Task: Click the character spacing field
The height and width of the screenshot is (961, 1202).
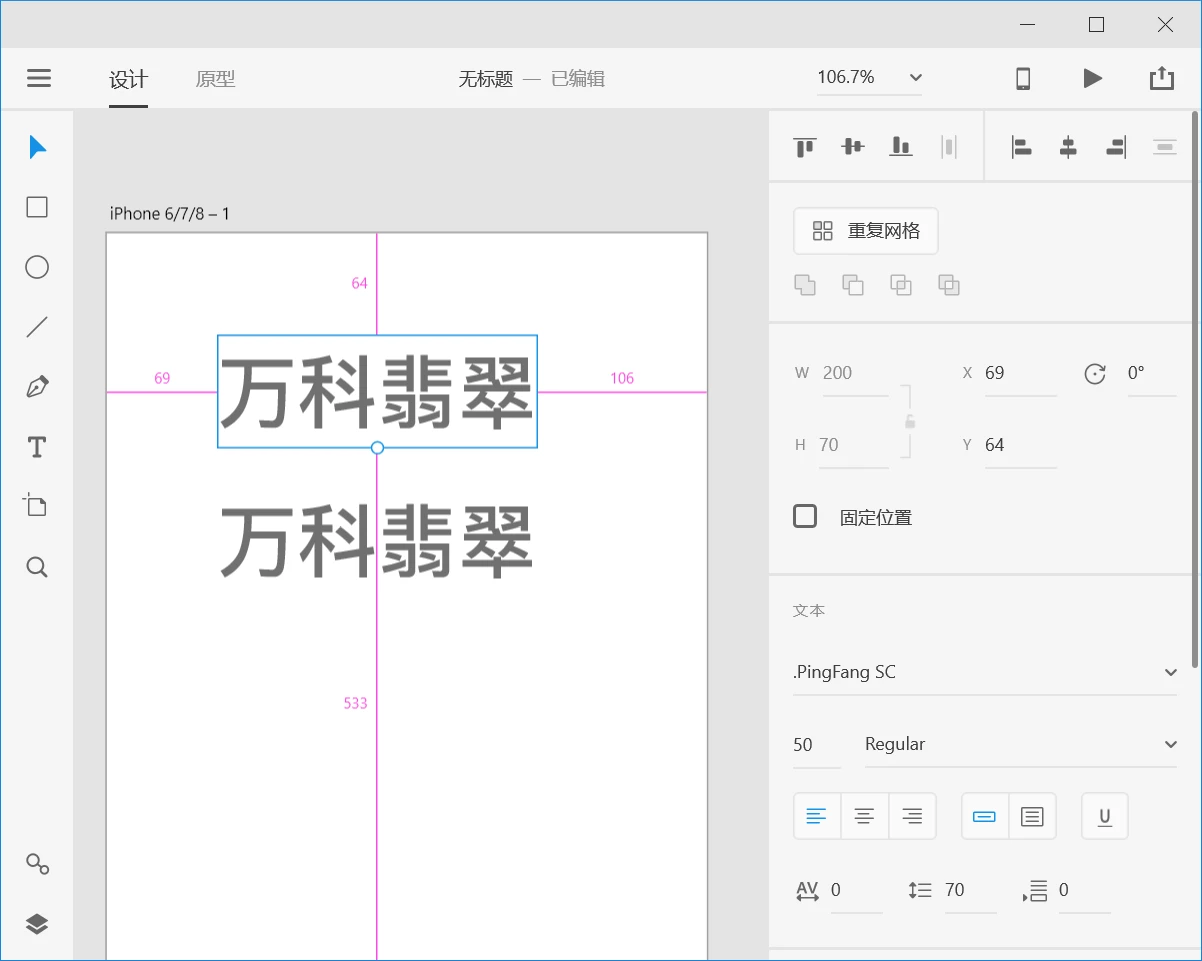Action: 856,890
